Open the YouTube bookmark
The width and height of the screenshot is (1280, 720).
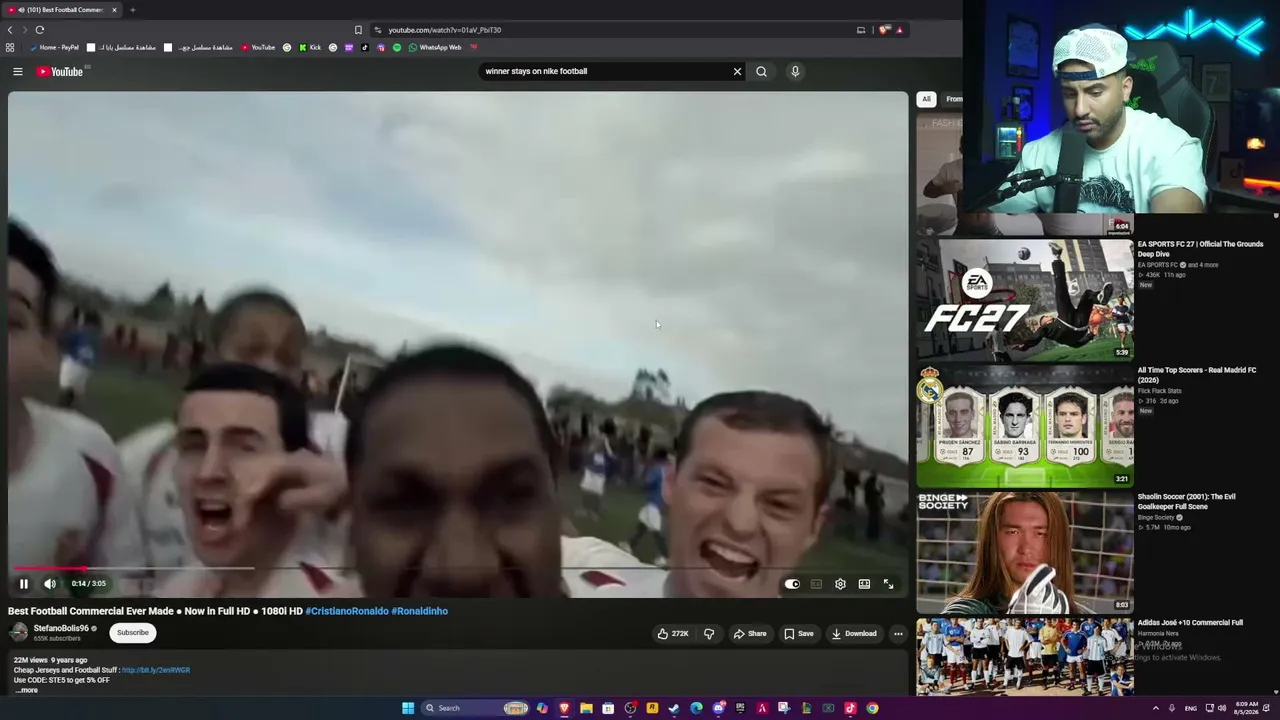coord(258,47)
